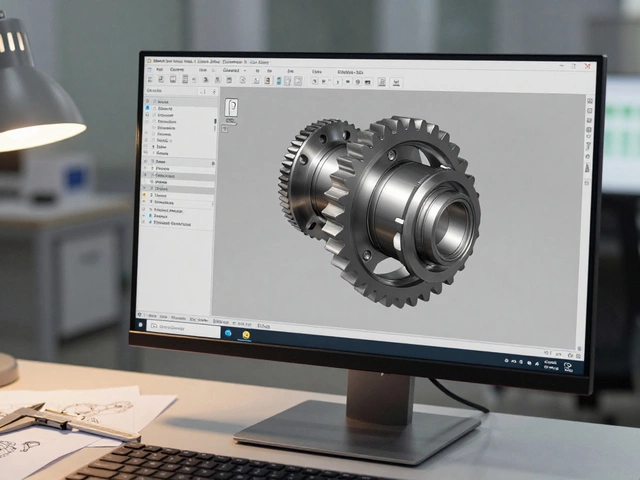The width and height of the screenshot is (640, 480).
Task: Click the orange-red document icon in toolbar
Action: coord(267,81)
